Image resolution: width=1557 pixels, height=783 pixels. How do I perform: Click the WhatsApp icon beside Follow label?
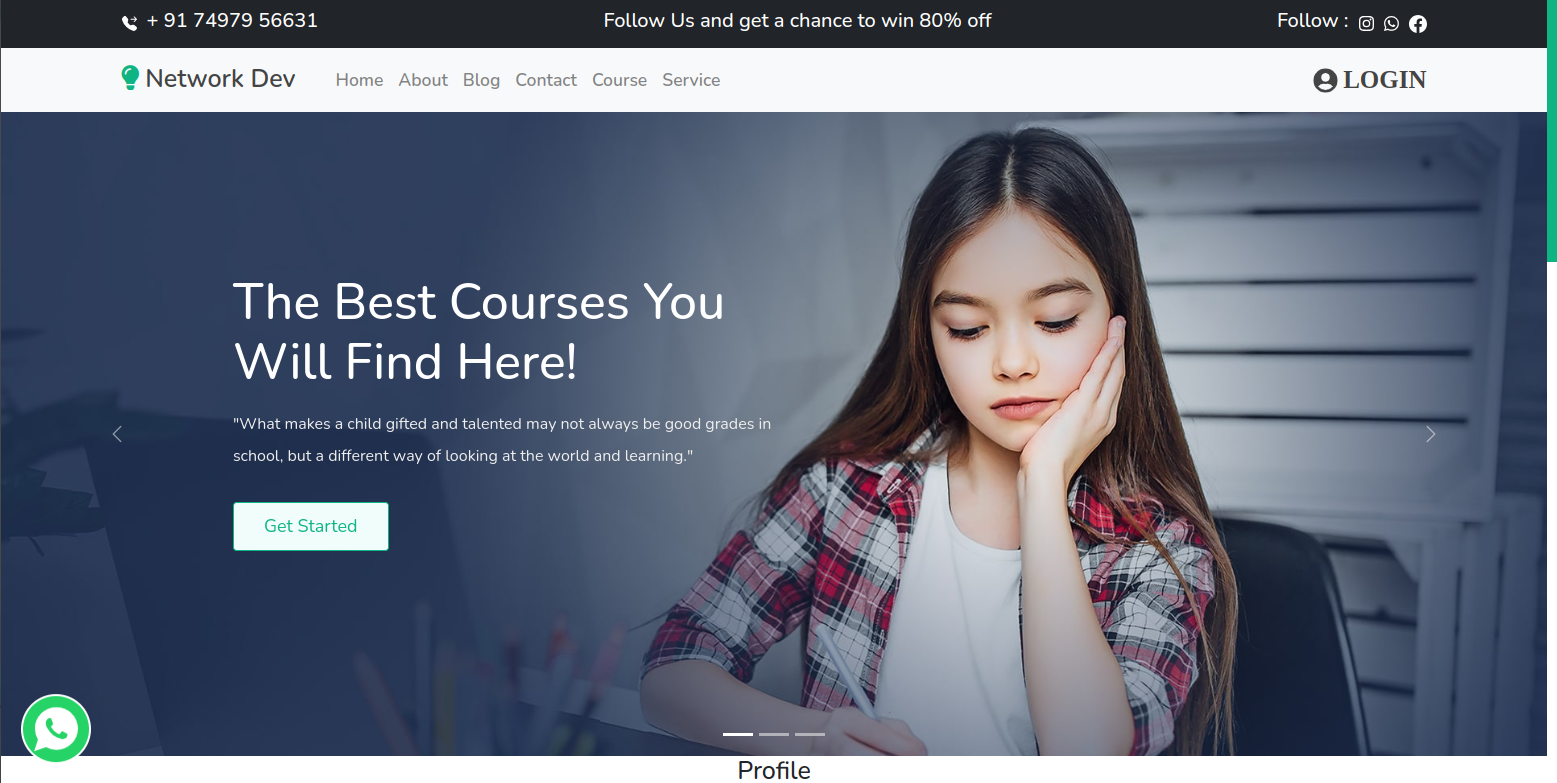coord(1391,23)
